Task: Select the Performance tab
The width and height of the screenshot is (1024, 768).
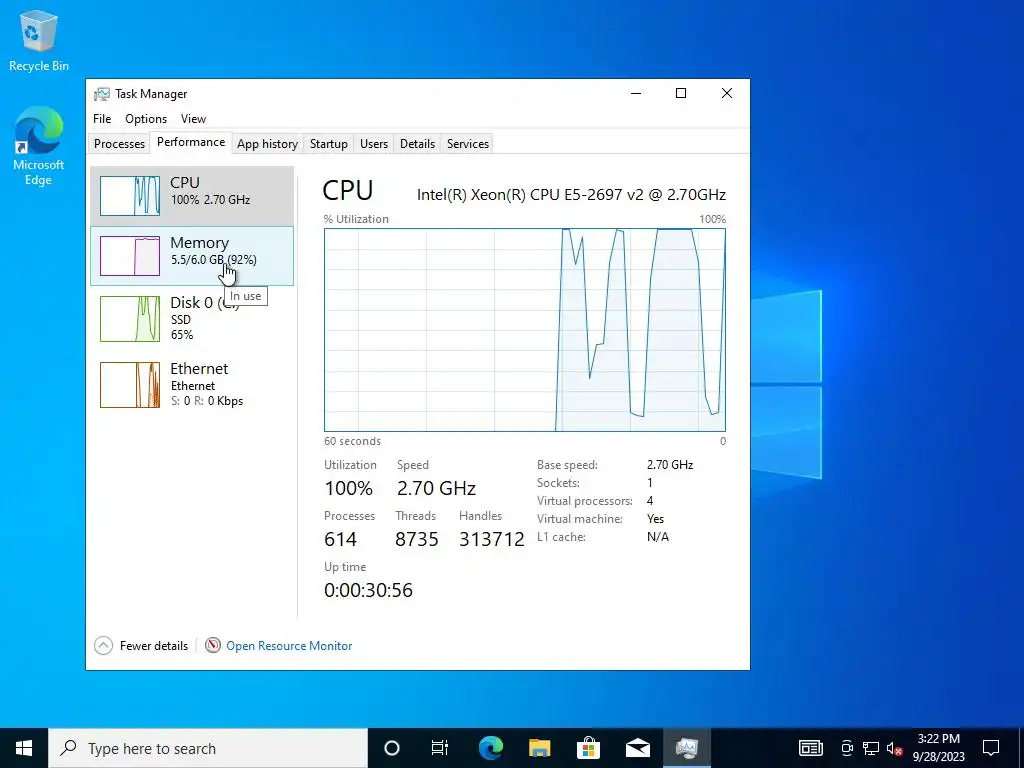Action: coord(191,142)
